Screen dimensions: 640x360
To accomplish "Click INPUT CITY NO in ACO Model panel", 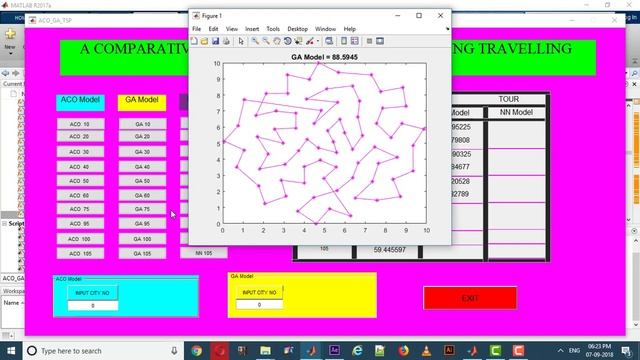I will (x=93, y=293).
